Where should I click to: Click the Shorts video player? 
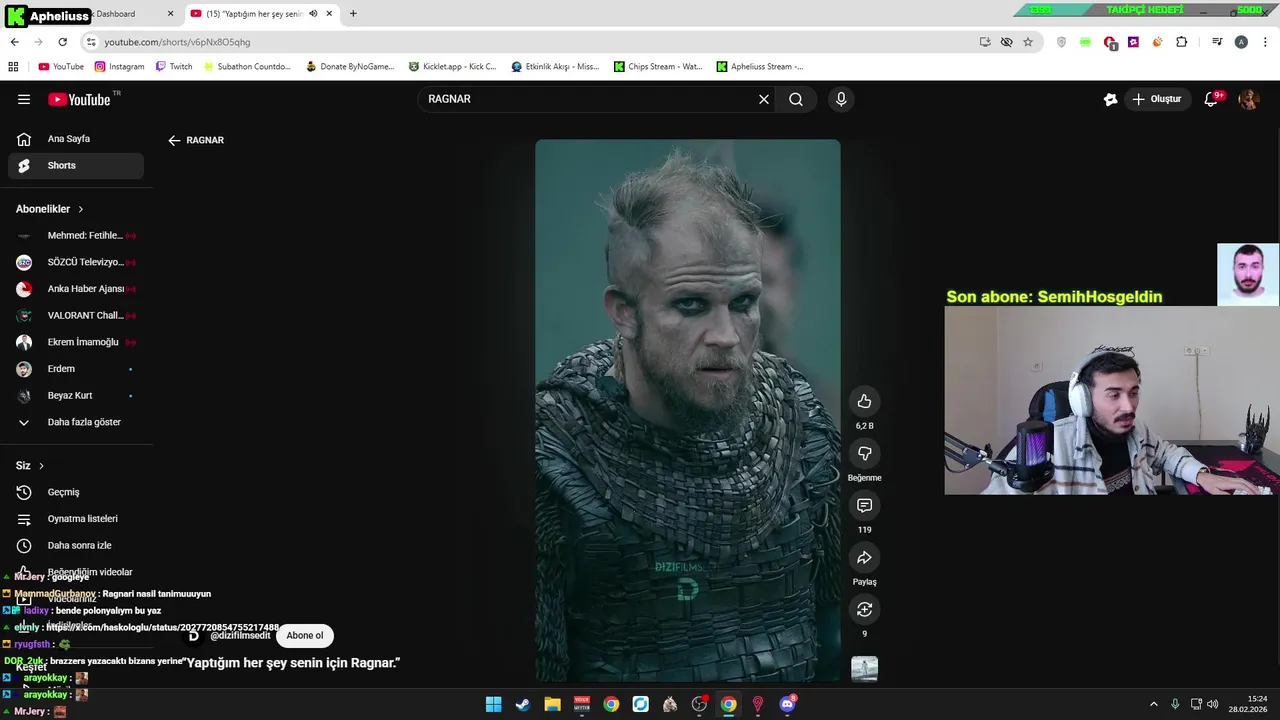click(x=688, y=410)
